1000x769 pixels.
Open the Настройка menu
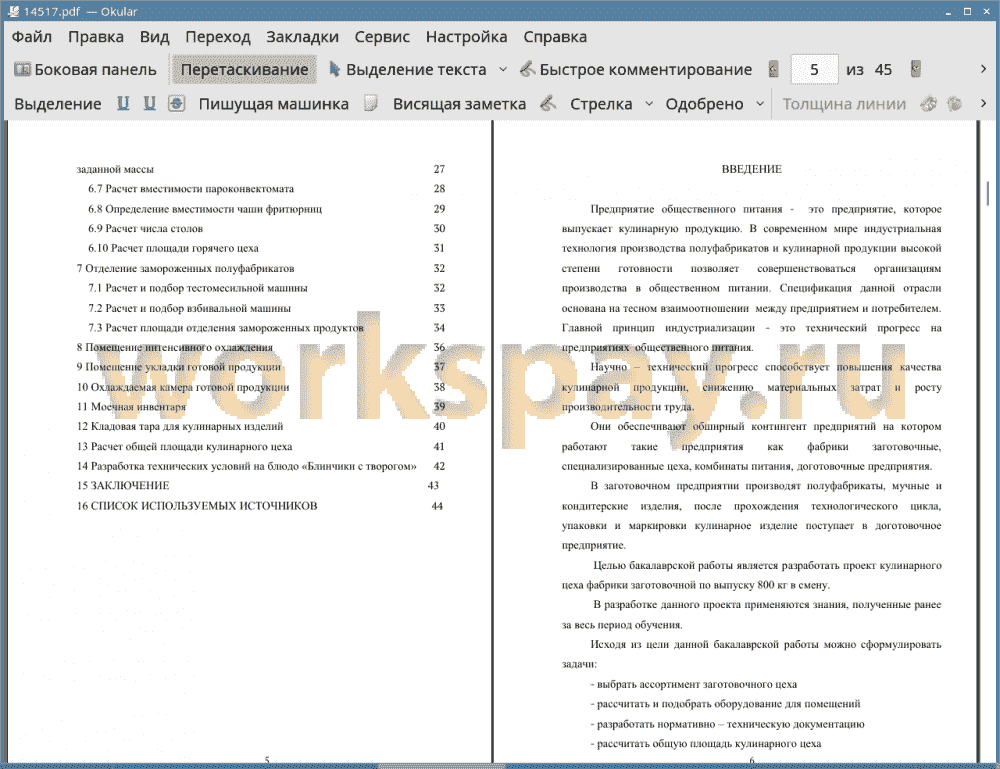point(466,37)
